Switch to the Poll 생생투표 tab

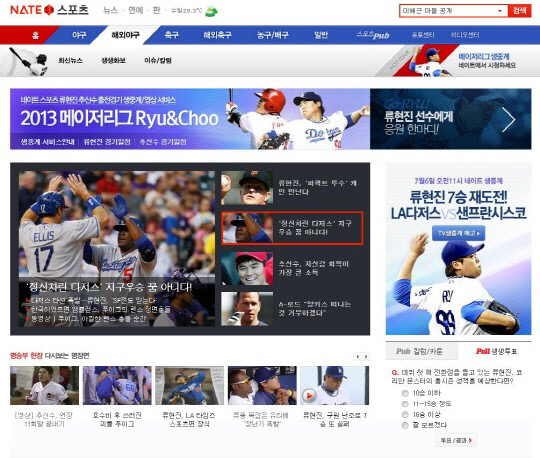[496, 352]
